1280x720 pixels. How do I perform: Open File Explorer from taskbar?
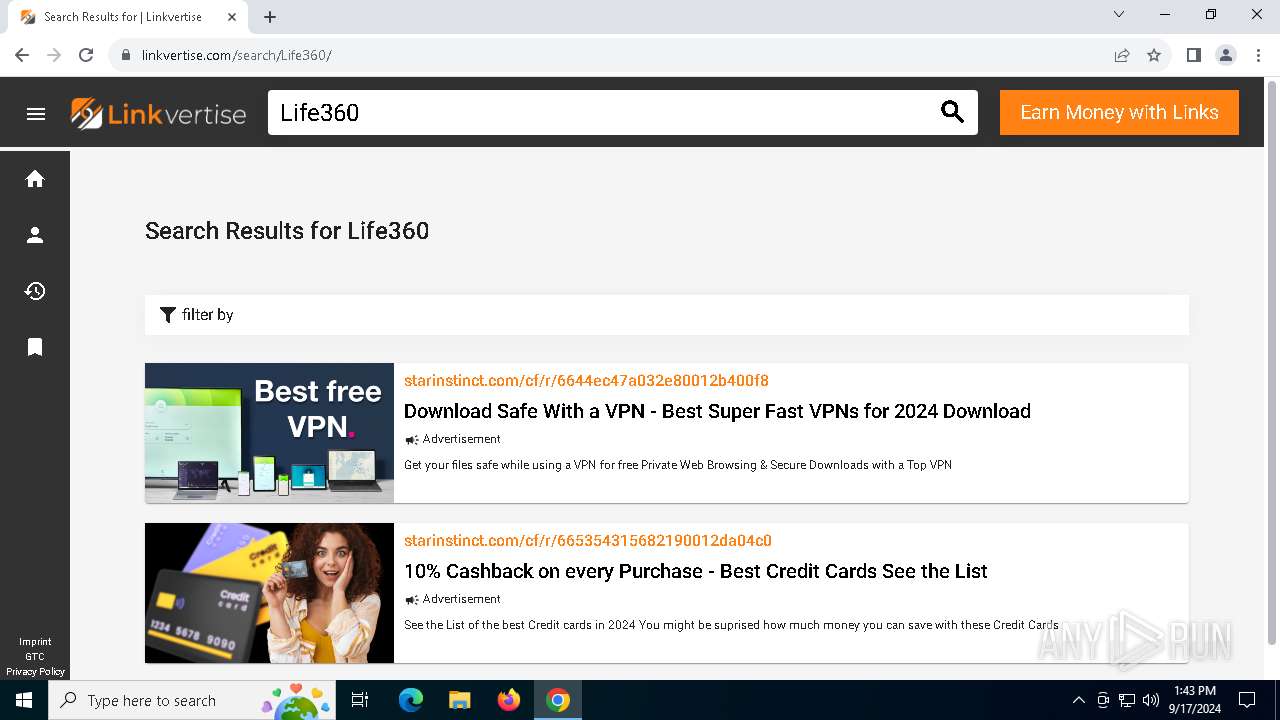(x=459, y=700)
